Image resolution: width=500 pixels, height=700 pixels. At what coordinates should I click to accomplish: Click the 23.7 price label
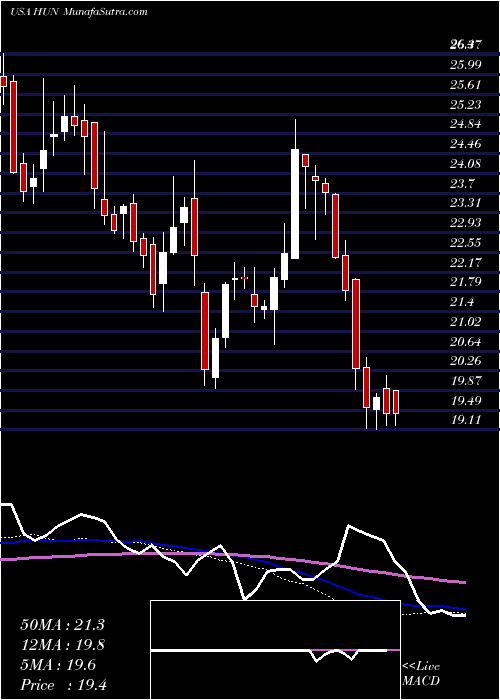tap(462, 183)
